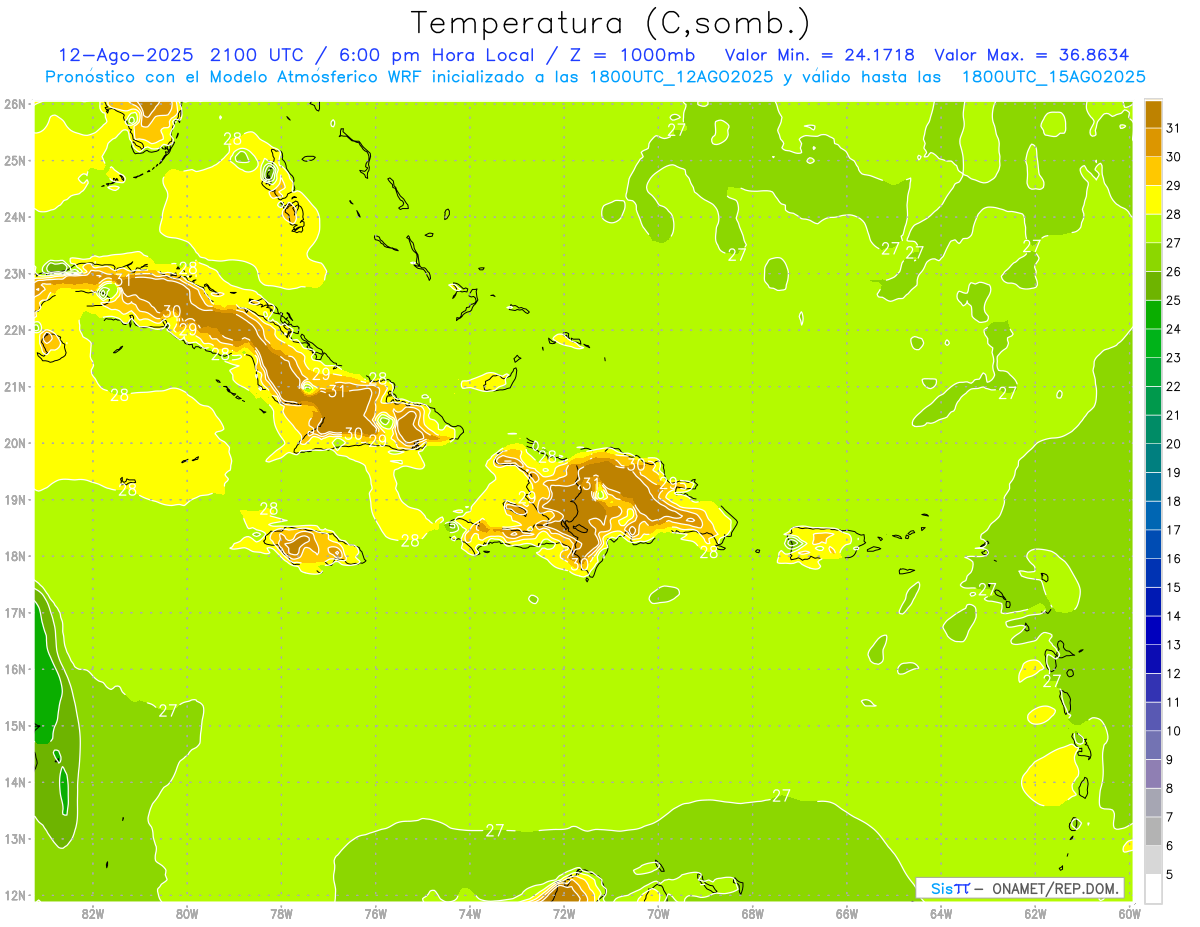Click the 76W longitude axis label
Viewport: 1200px width, 927px height.
[375, 913]
